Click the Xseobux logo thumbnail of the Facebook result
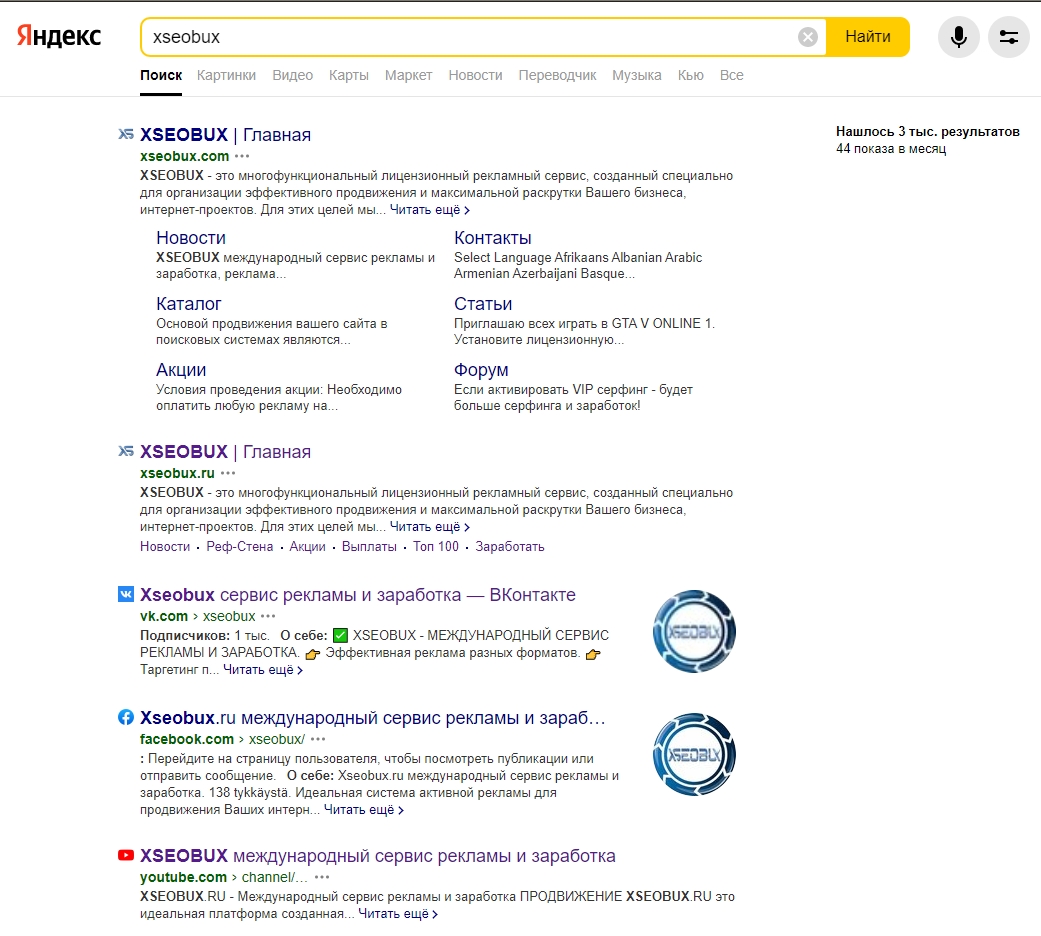The image size is (1041, 936). [694, 755]
